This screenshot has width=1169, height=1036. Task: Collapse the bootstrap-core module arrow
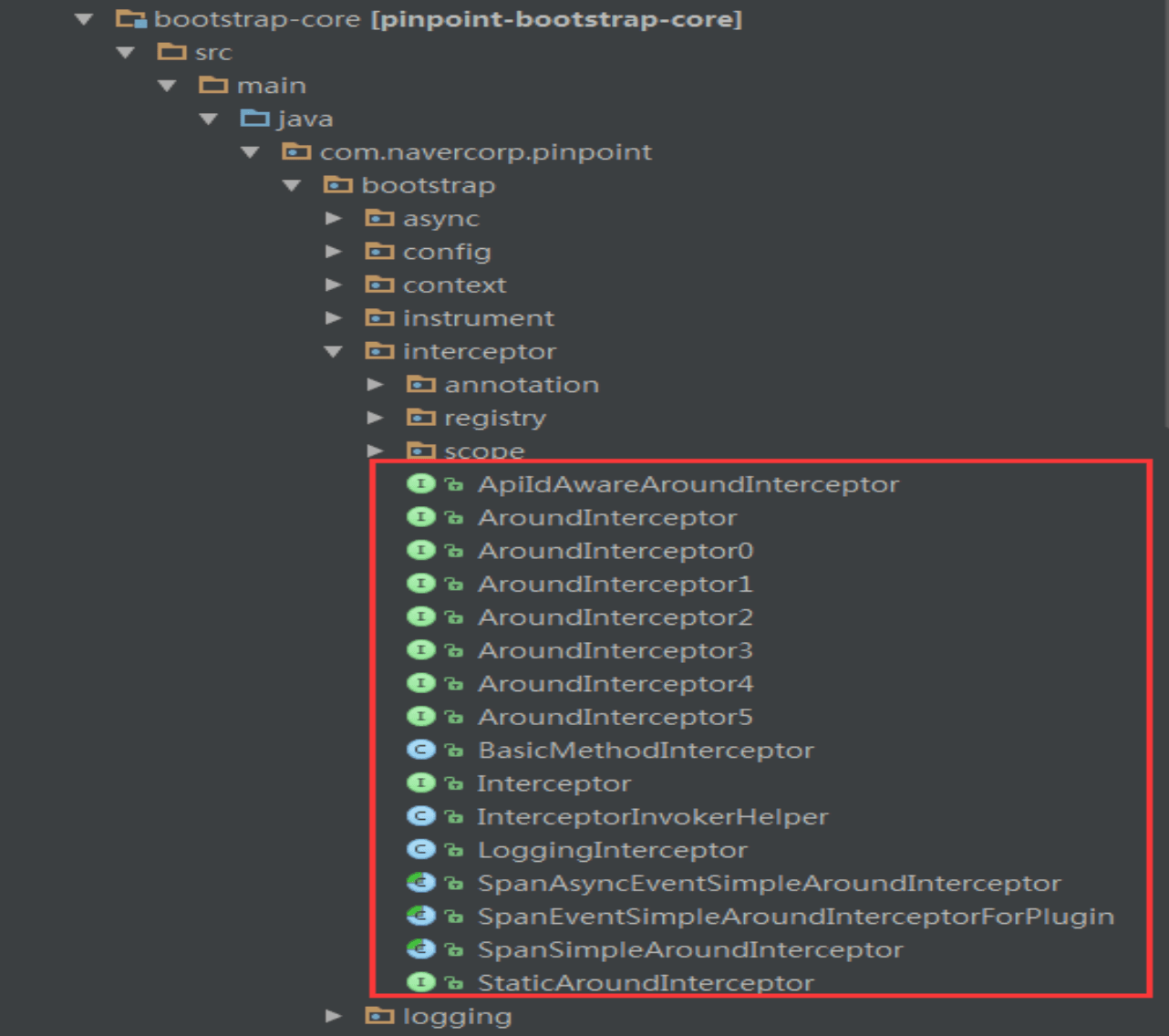coord(84,19)
